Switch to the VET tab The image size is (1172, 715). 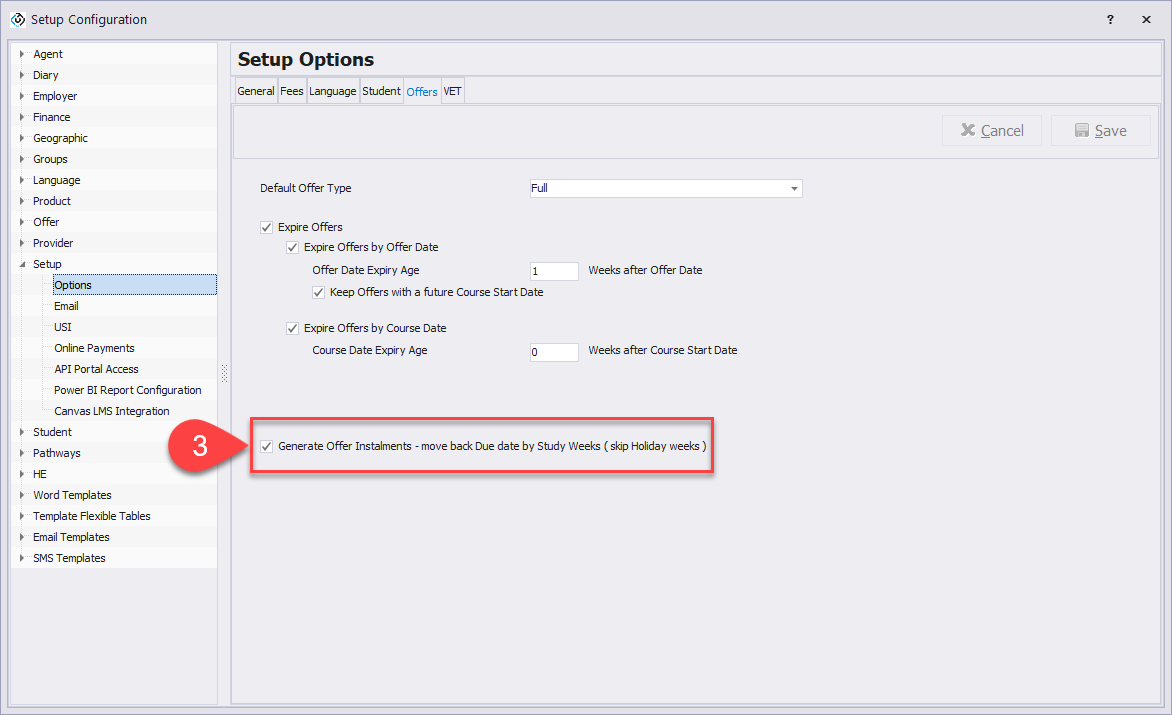(x=452, y=91)
